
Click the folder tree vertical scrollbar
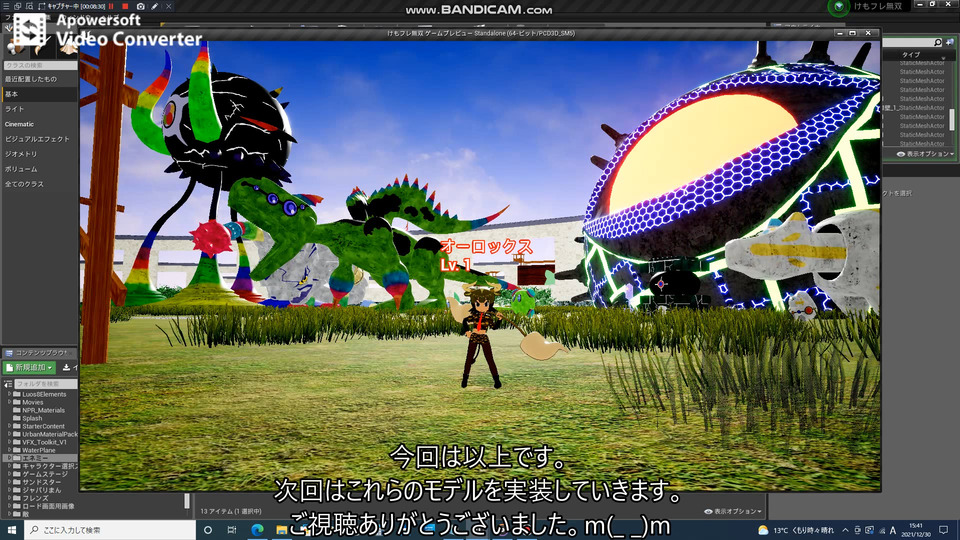(187, 501)
